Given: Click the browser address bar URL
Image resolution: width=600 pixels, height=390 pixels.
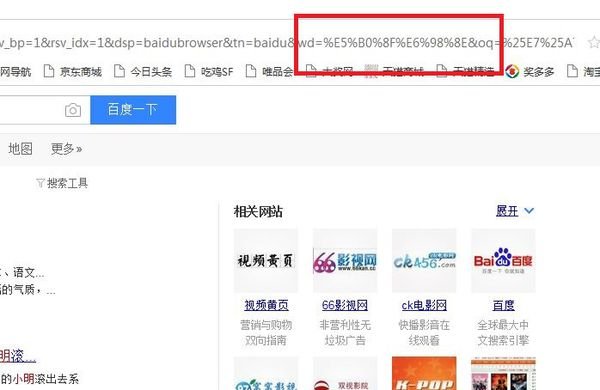Looking at the screenshot, I should [x=287, y=42].
